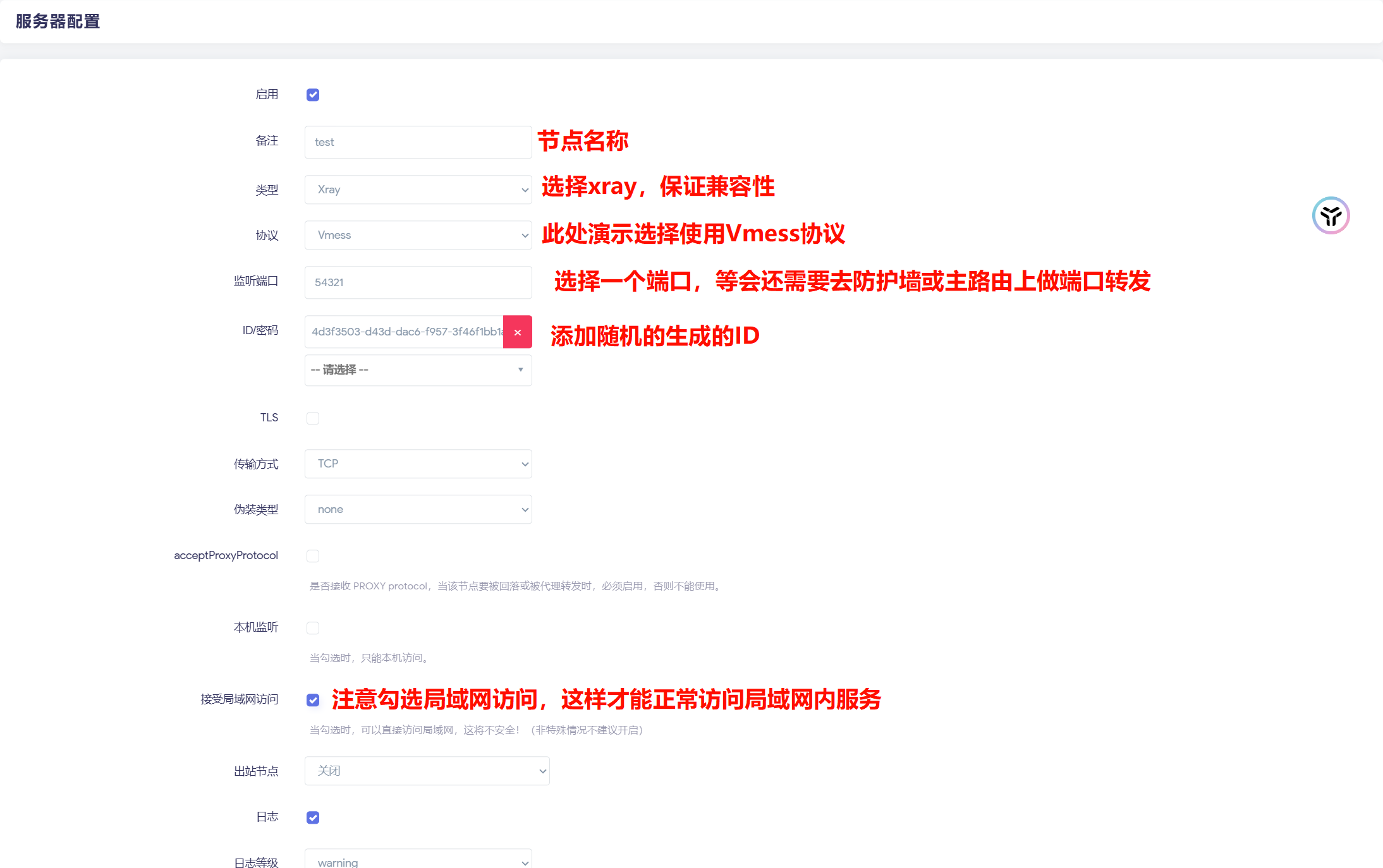Disable the 日志 log checkbox
The height and width of the screenshot is (868, 1383).
313,817
